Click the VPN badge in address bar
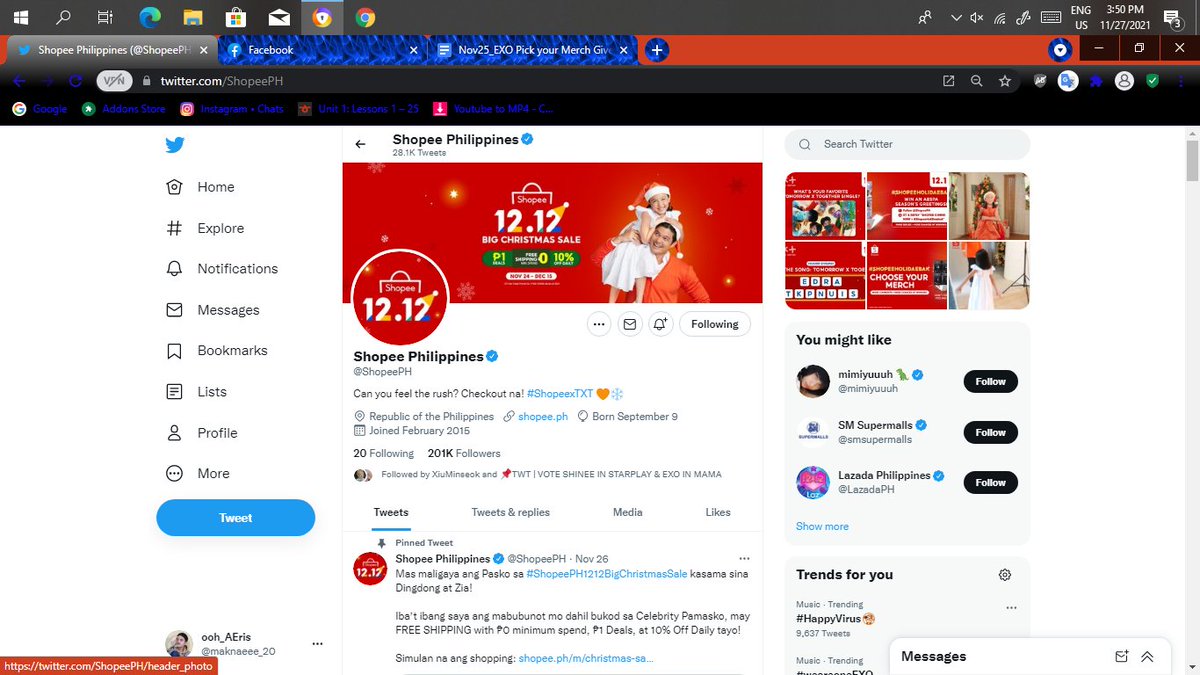Viewport: 1200px width, 675px height. pos(114,81)
